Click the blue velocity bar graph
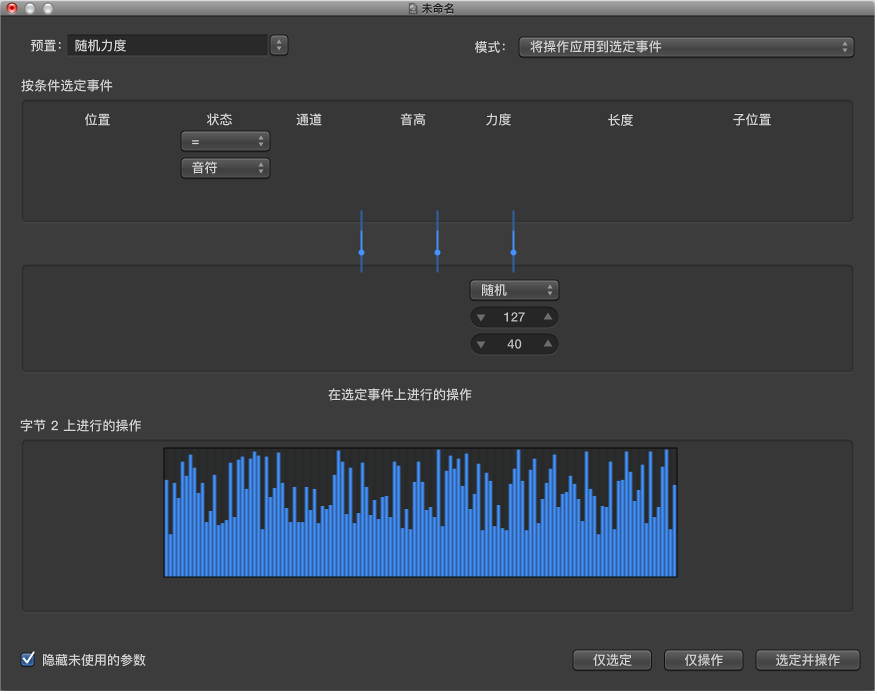This screenshot has height=694, width=878. point(420,513)
